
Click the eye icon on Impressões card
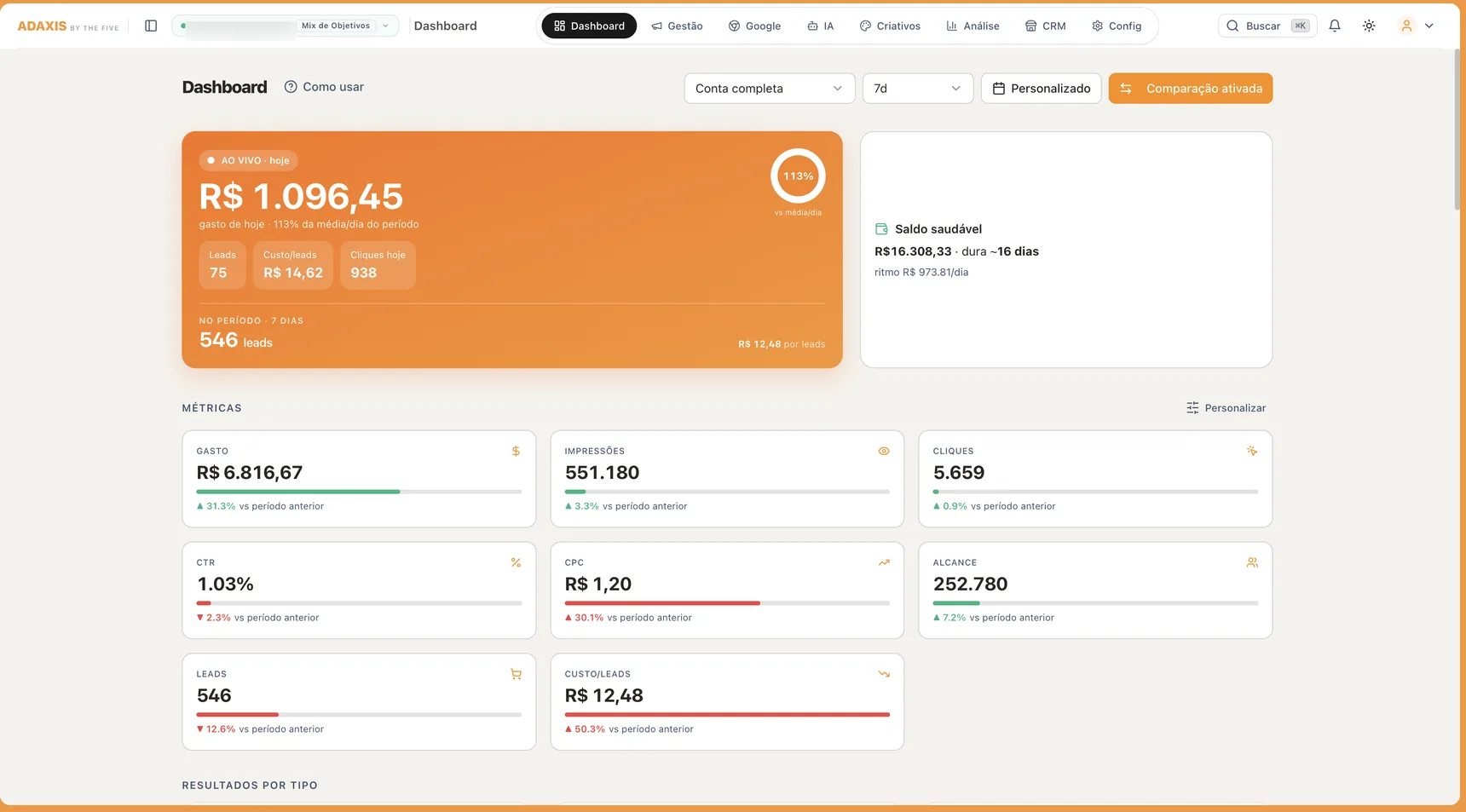884,451
